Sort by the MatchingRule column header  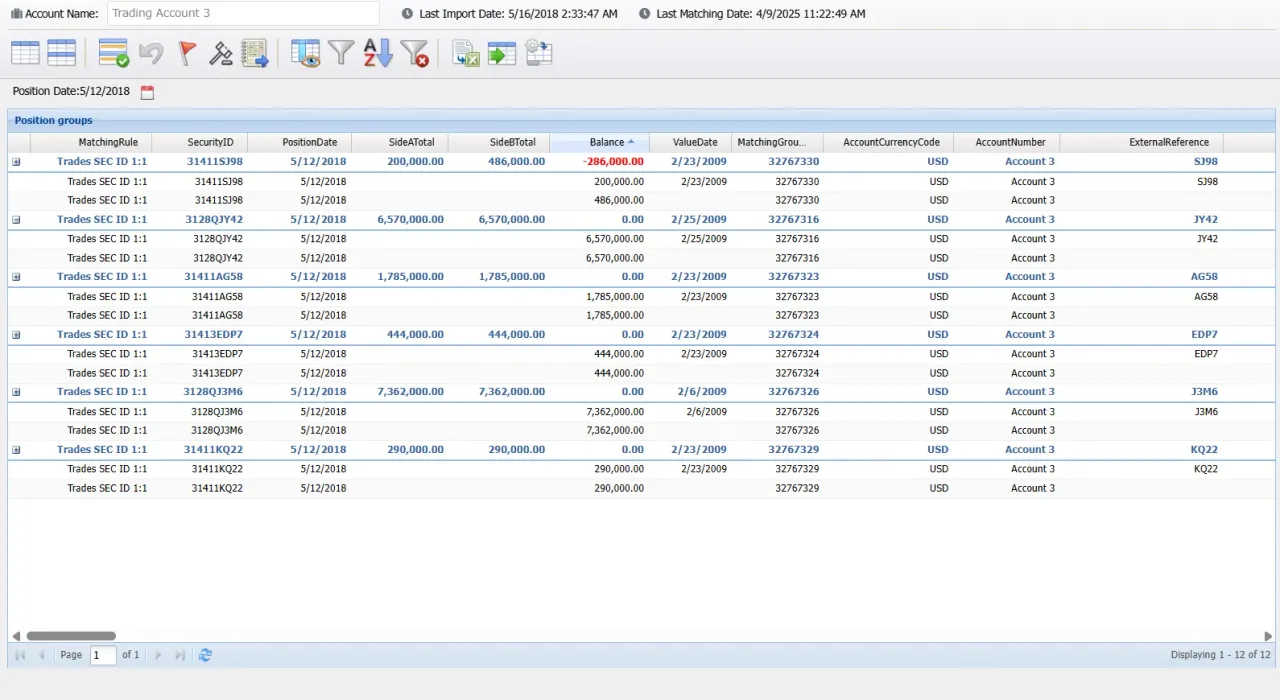click(91, 142)
